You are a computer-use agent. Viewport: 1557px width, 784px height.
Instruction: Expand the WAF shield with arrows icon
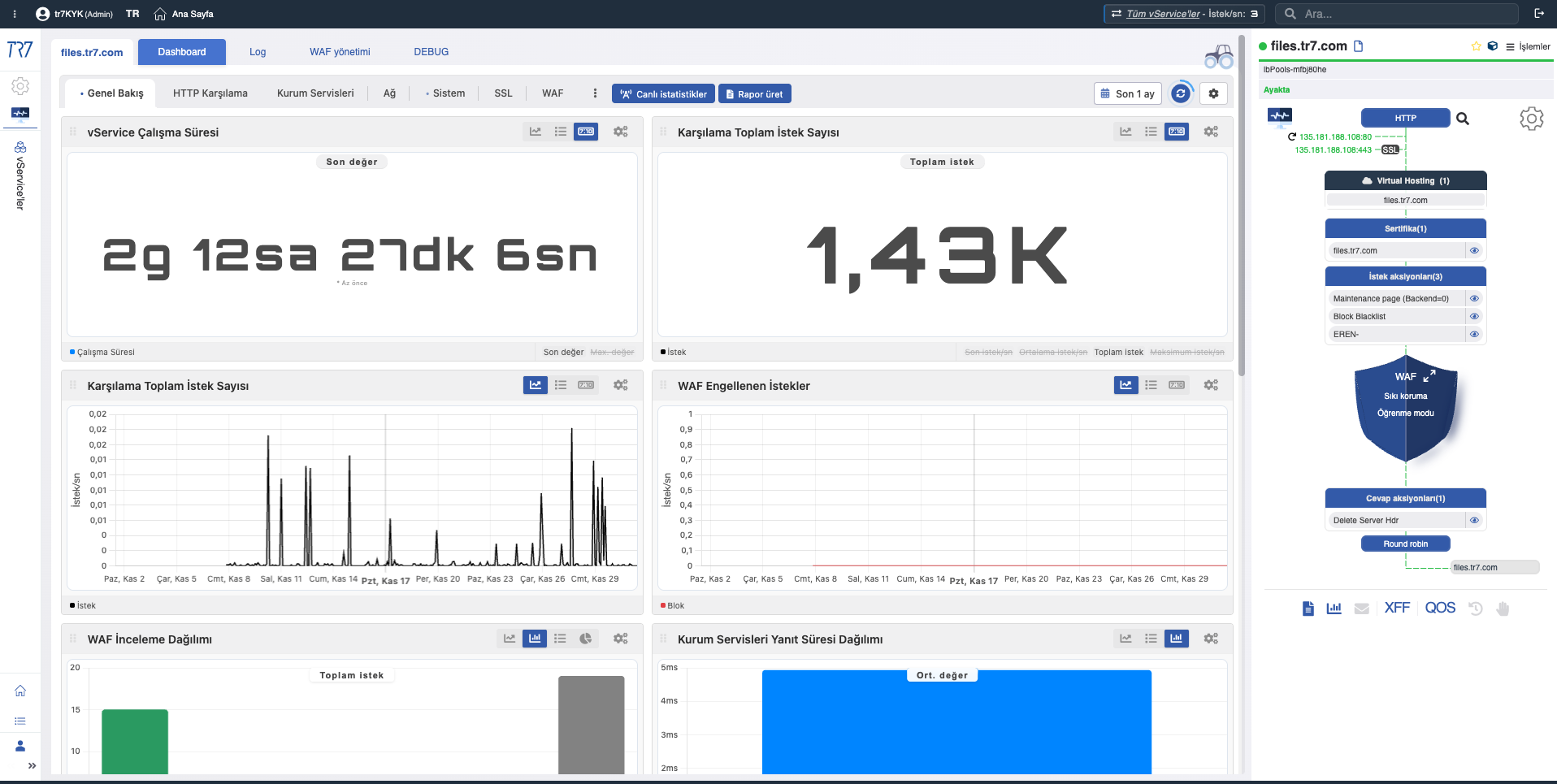coord(1429,375)
